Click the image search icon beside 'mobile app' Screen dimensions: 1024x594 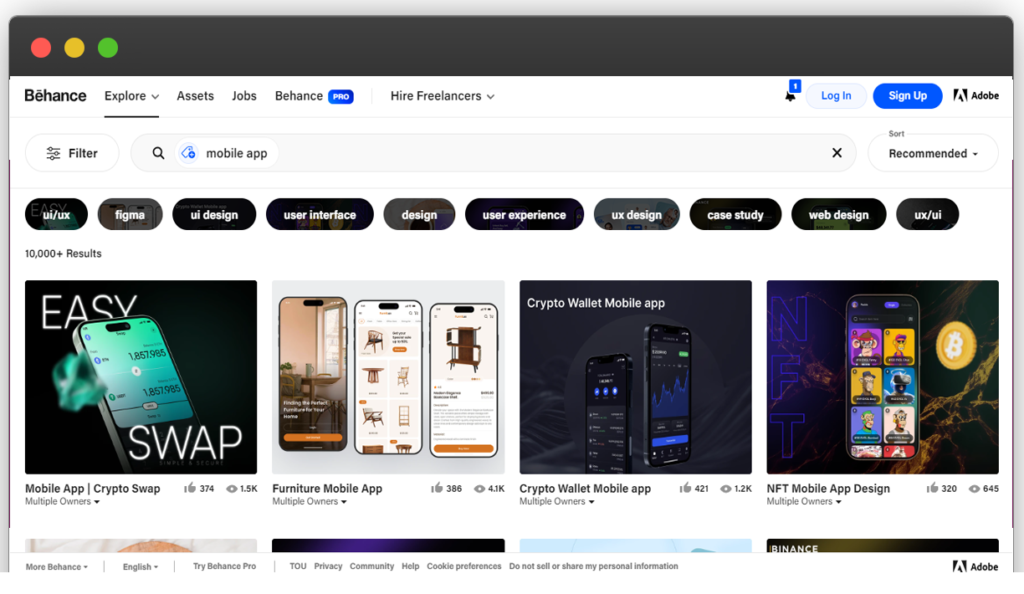pos(188,153)
